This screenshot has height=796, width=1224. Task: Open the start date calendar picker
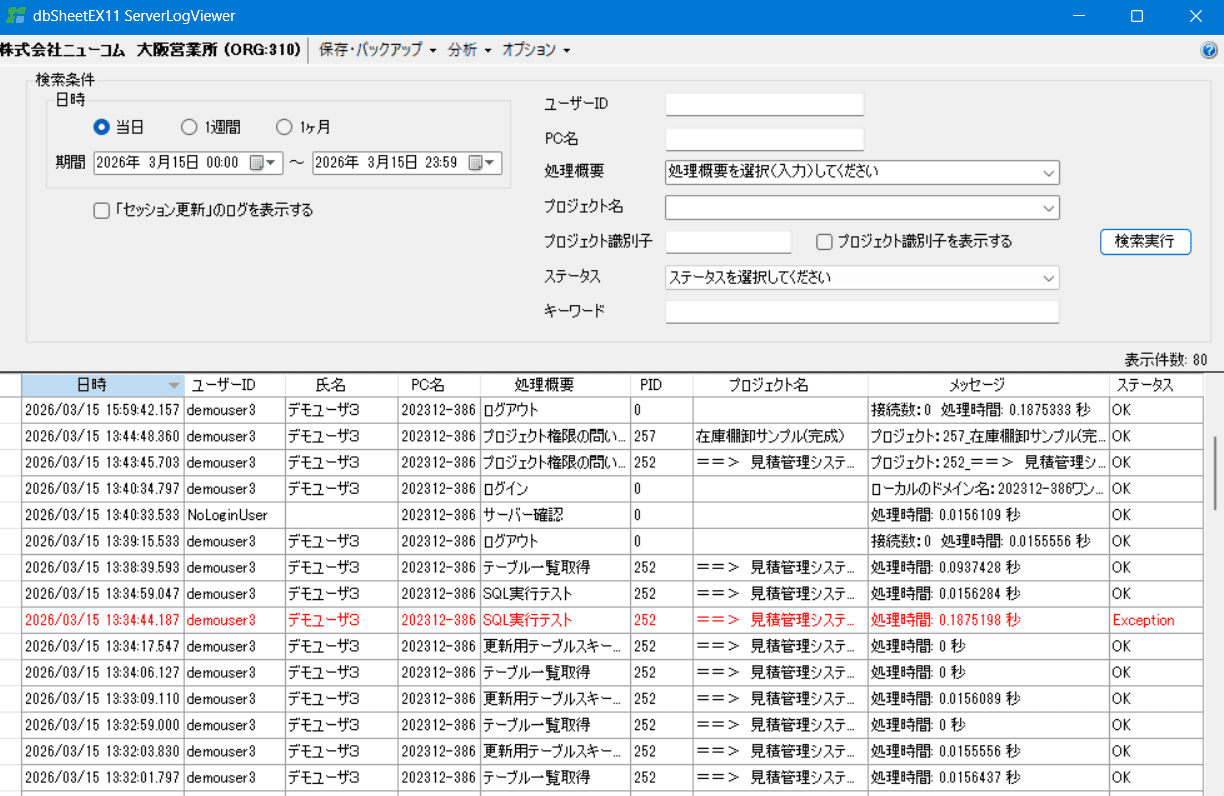click(257, 163)
